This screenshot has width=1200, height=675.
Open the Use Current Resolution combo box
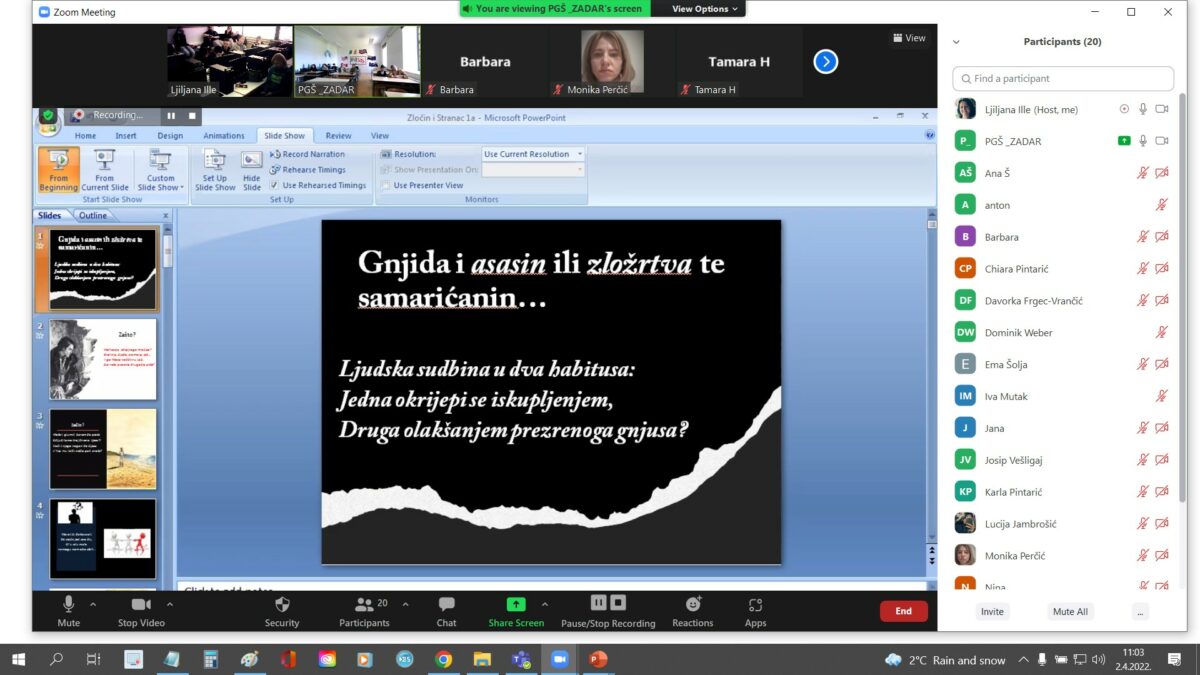point(533,154)
